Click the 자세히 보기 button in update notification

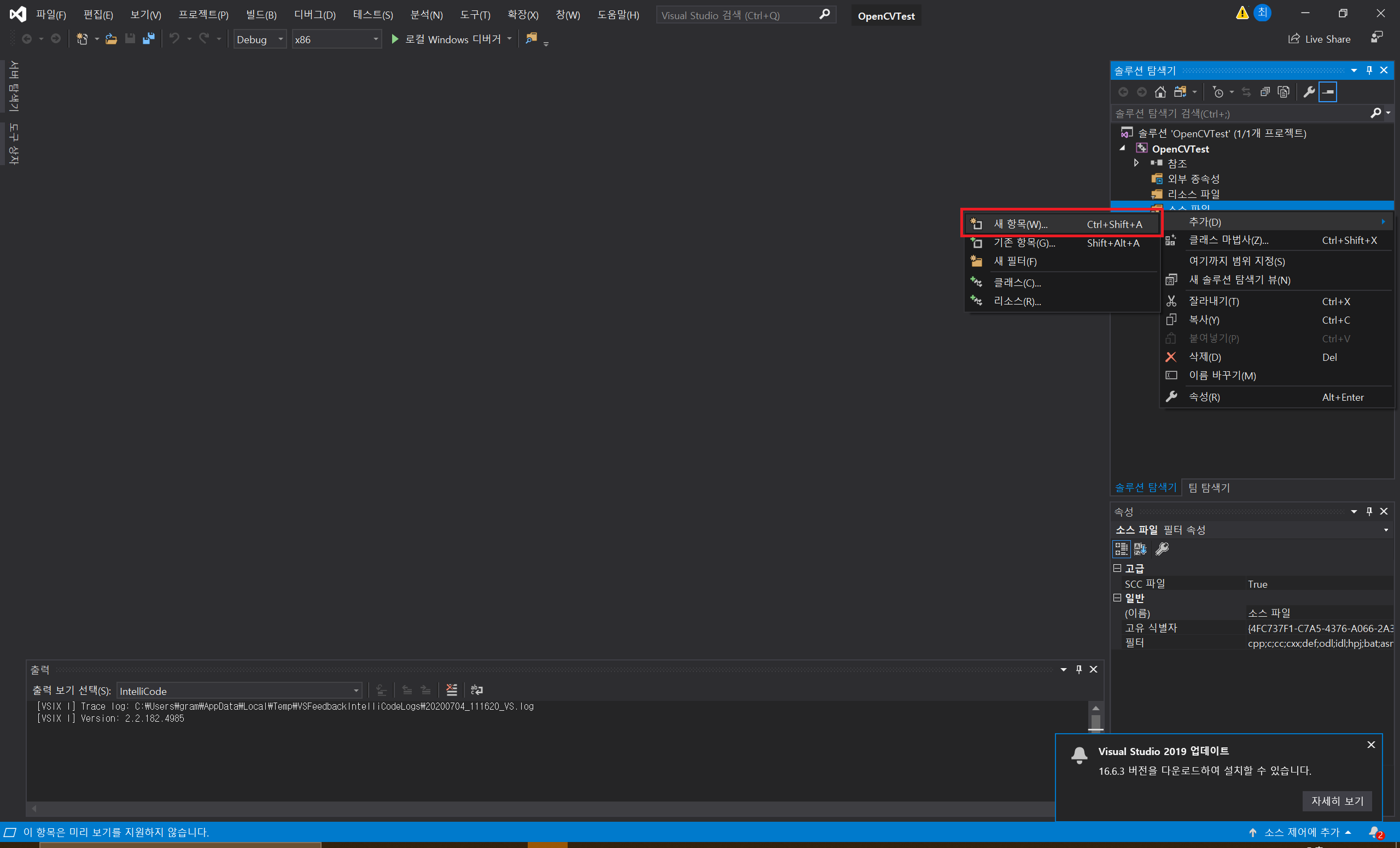1337,801
